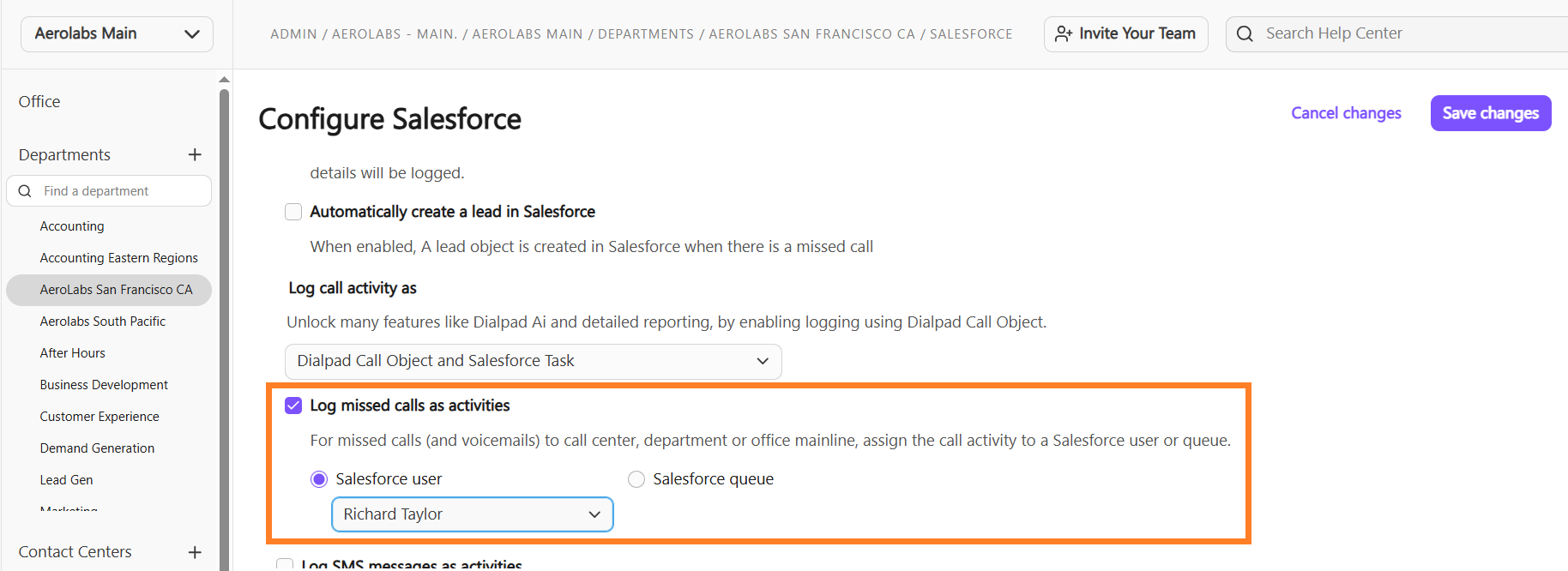1568x571 pixels.
Task: Click the Save changes button
Action: click(x=1491, y=113)
